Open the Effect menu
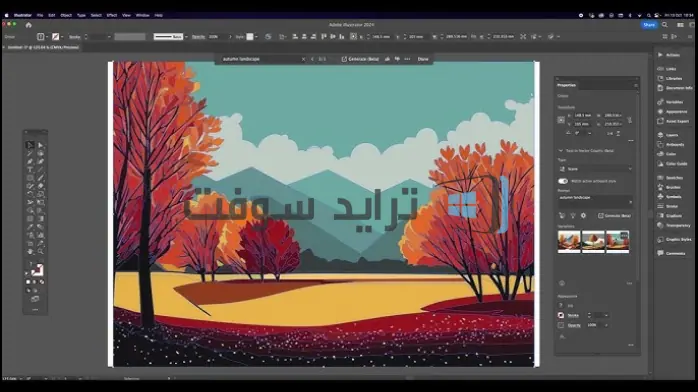The image size is (698, 392). click(112, 15)
